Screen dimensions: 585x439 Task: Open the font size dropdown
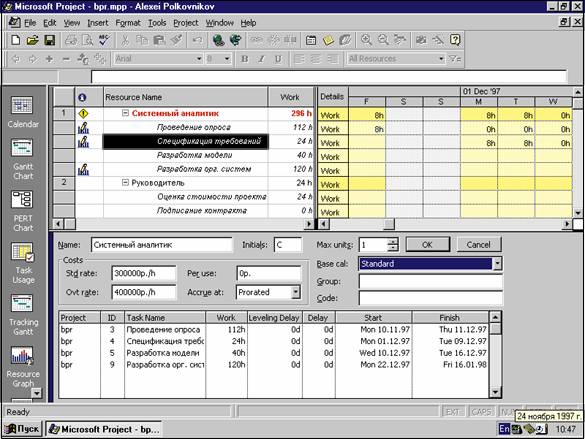[x=227, y=59]
